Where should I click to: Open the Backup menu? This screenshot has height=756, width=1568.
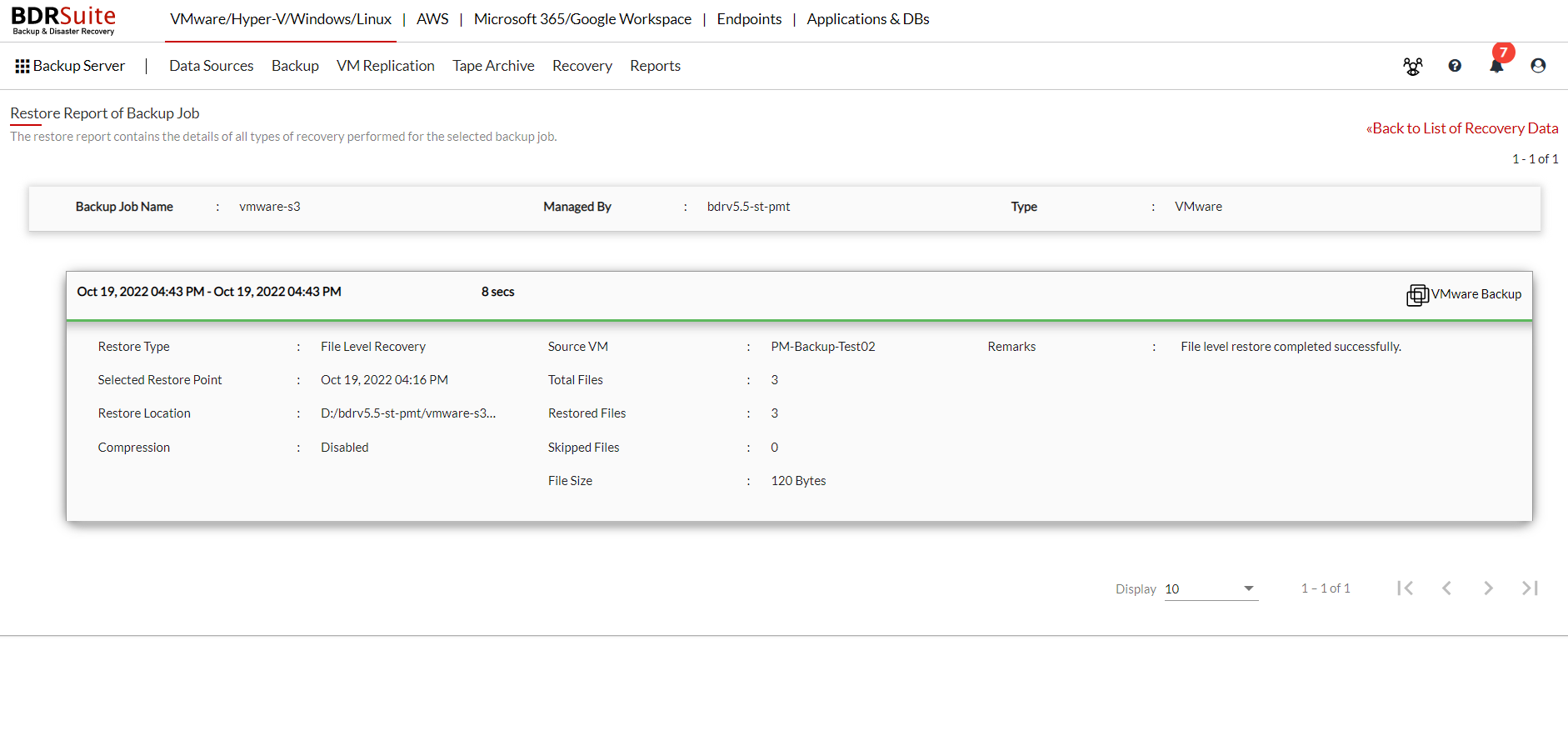coord(295,66)
